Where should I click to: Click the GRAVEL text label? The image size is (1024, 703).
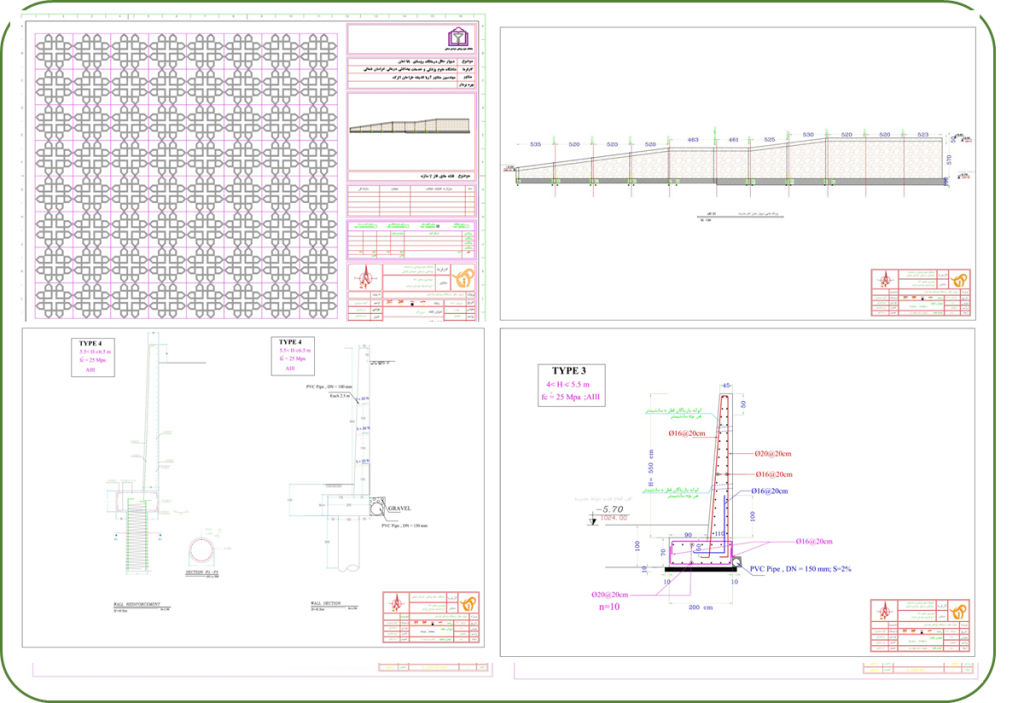pos(414,508)
